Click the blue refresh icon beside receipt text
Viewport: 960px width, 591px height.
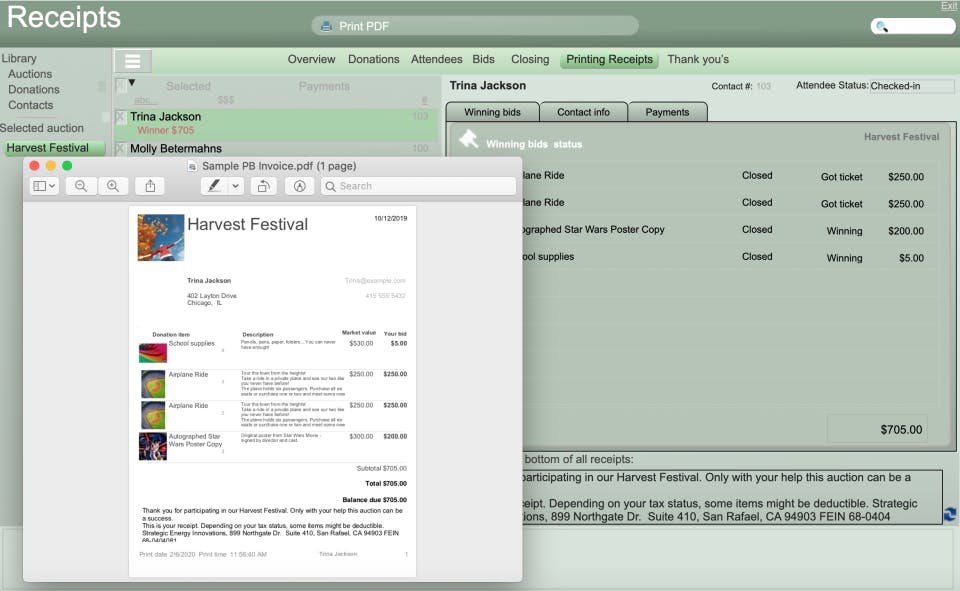coord(950,514)
